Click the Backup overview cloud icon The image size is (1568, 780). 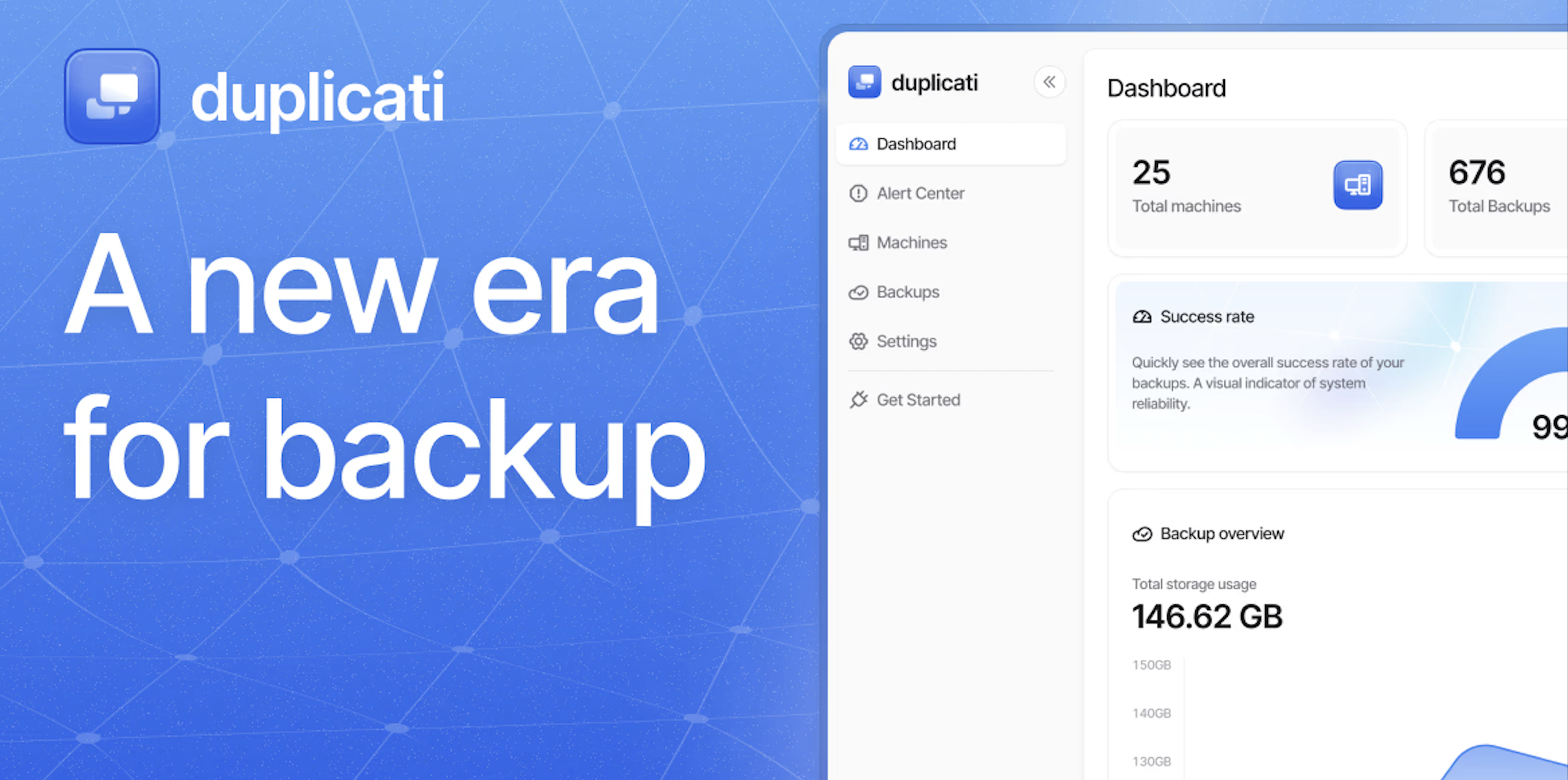pos(1142,534)
